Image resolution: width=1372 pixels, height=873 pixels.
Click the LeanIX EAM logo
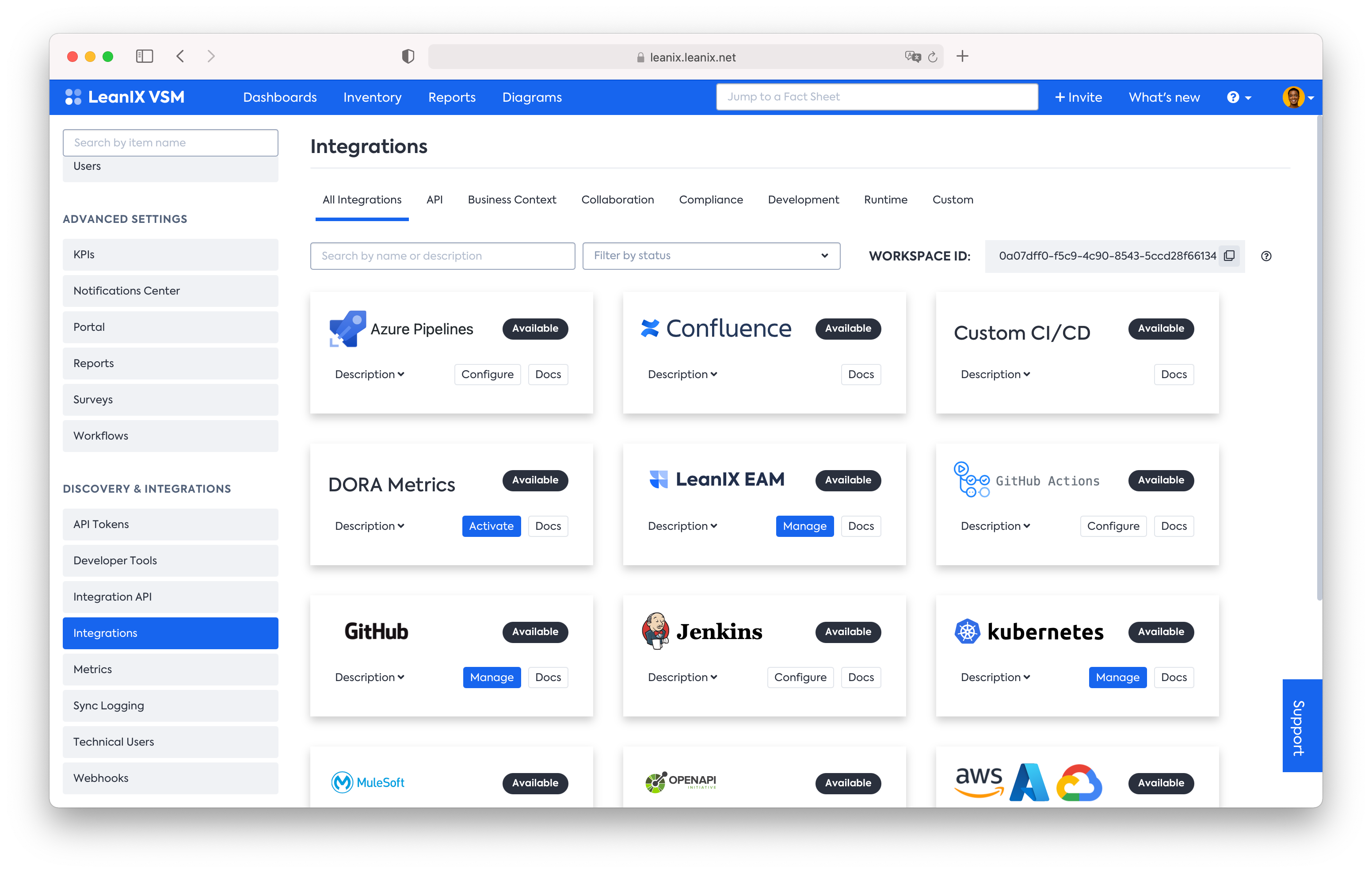(x=717, y=479)
